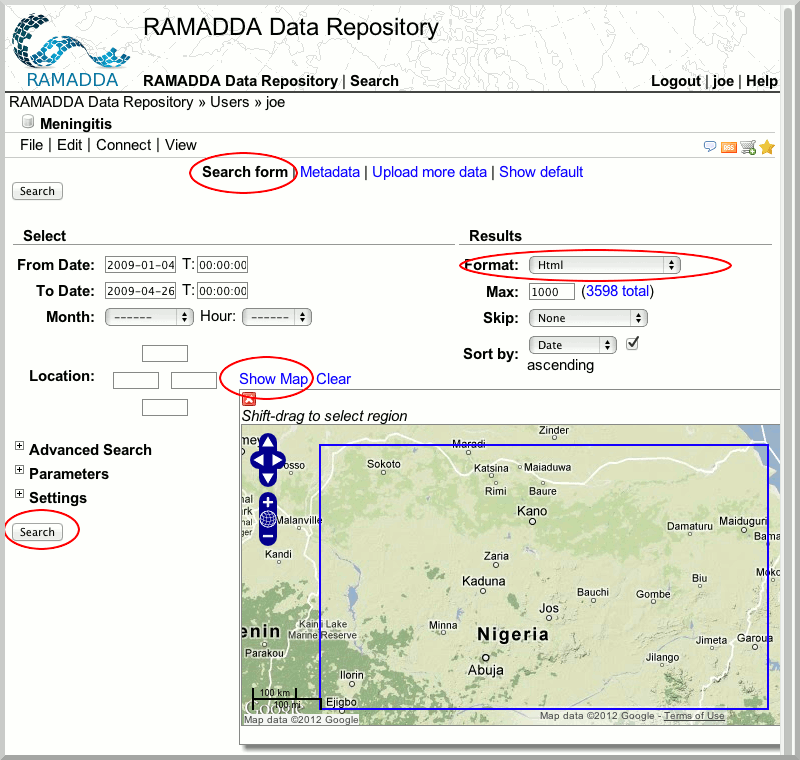
Task: Zoom out on the map
Action: pyautogui.click(x=268, y=536)
